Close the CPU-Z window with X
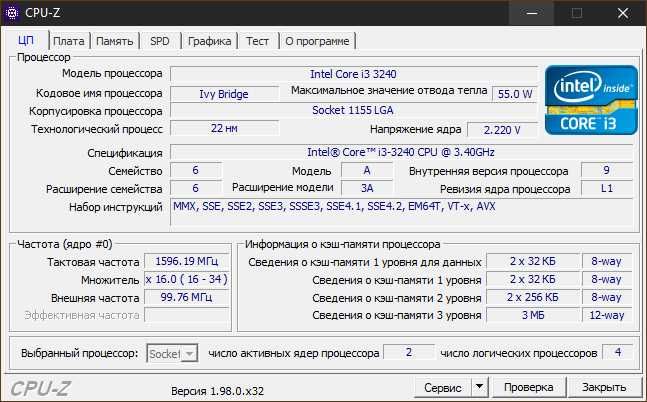 (x=623, y=13)
